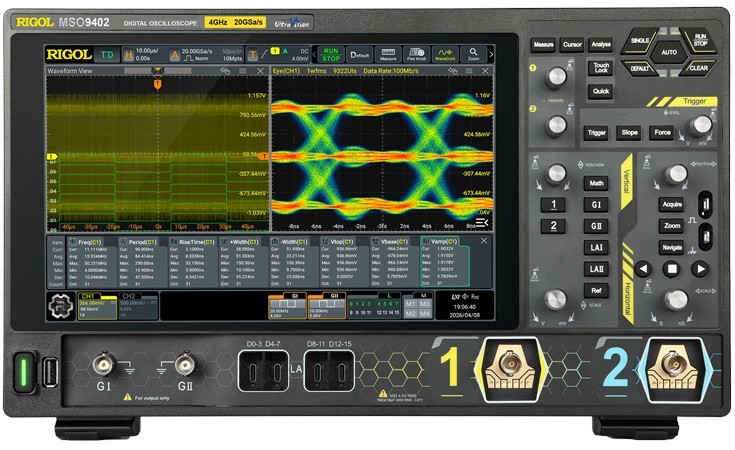This screenshot has height=450, width=735.
Task: Open the A acquisition settings label
Action: [x=175, y=55]
